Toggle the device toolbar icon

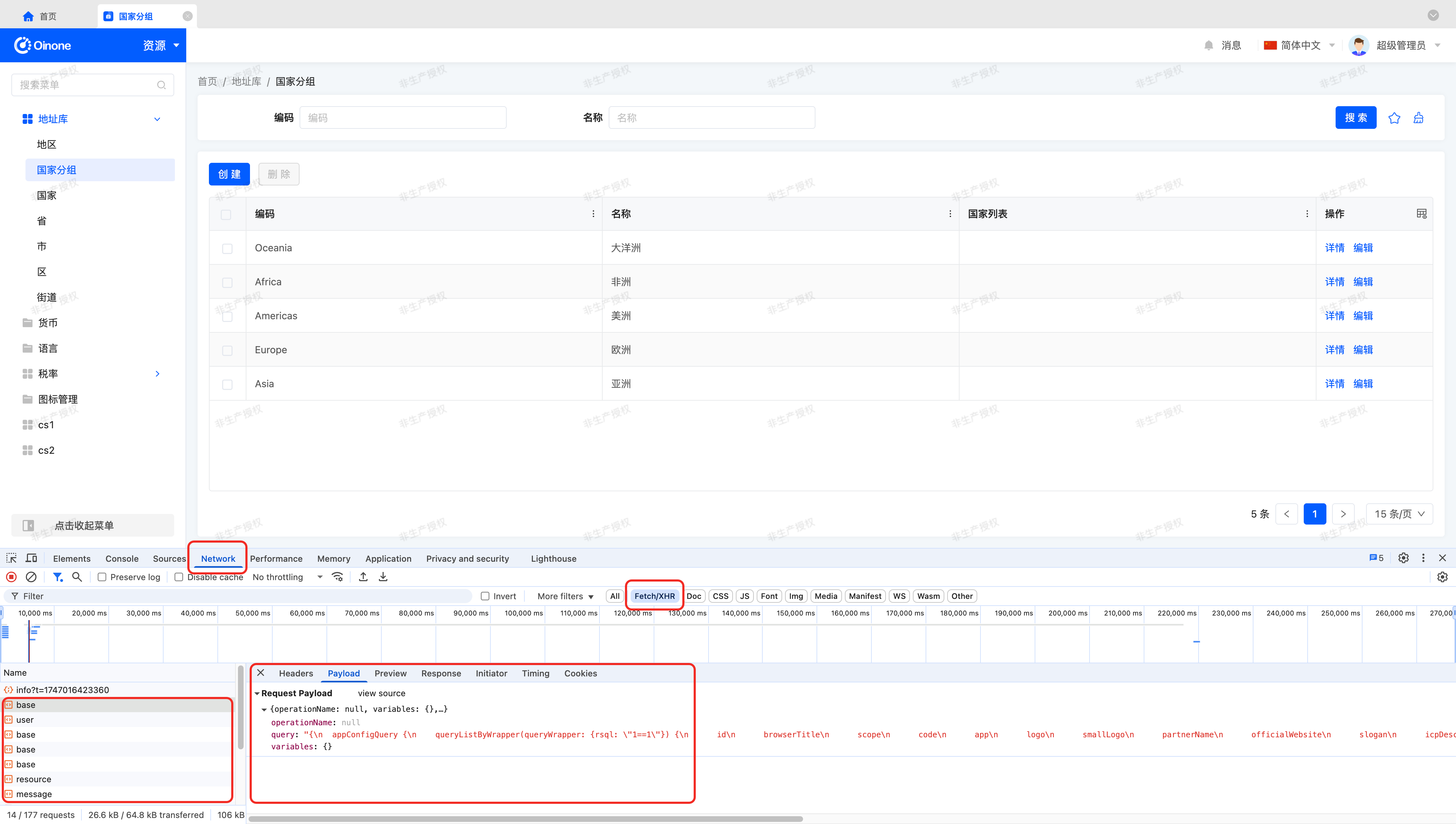point(32,558)
